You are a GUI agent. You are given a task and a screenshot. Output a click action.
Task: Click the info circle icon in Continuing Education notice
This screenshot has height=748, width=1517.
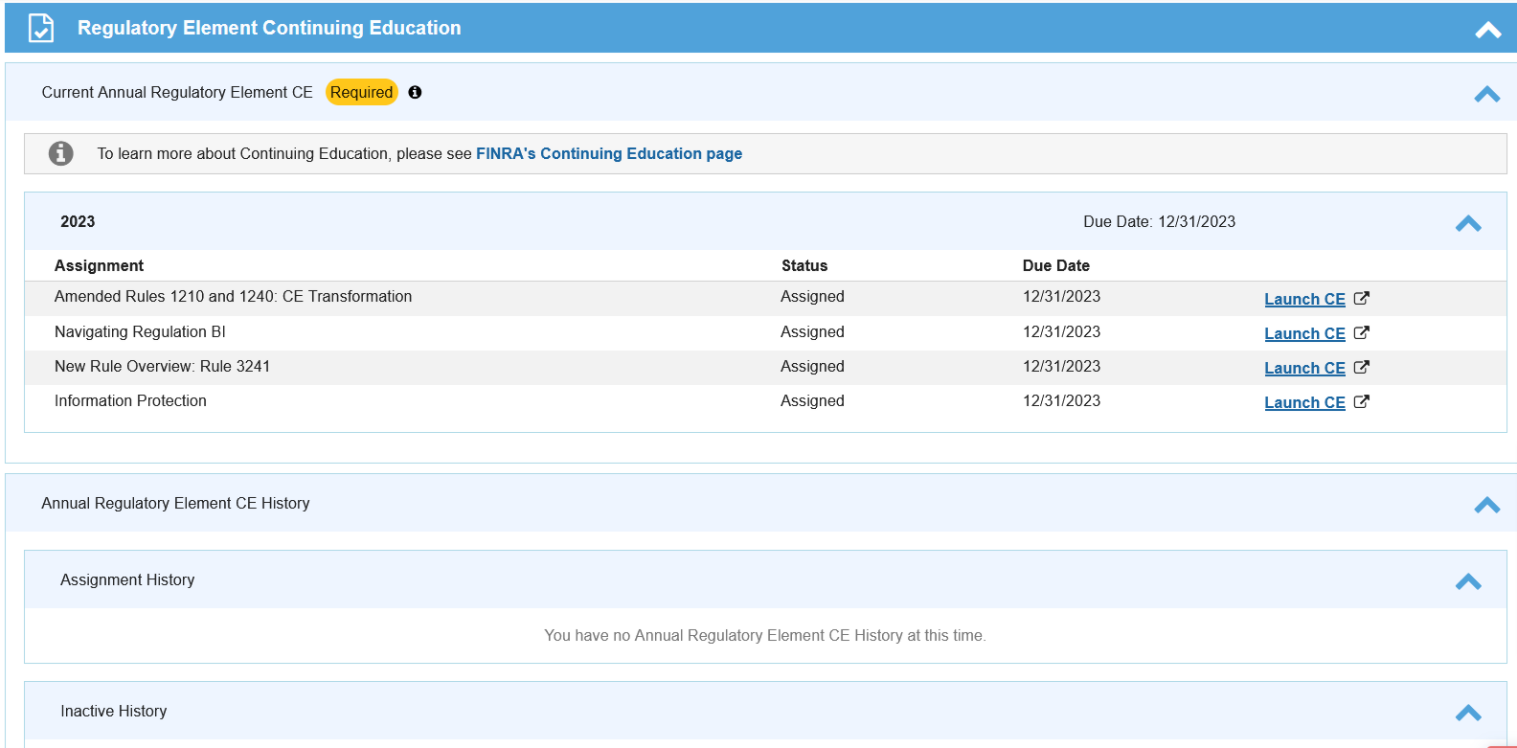pos(61,153)
